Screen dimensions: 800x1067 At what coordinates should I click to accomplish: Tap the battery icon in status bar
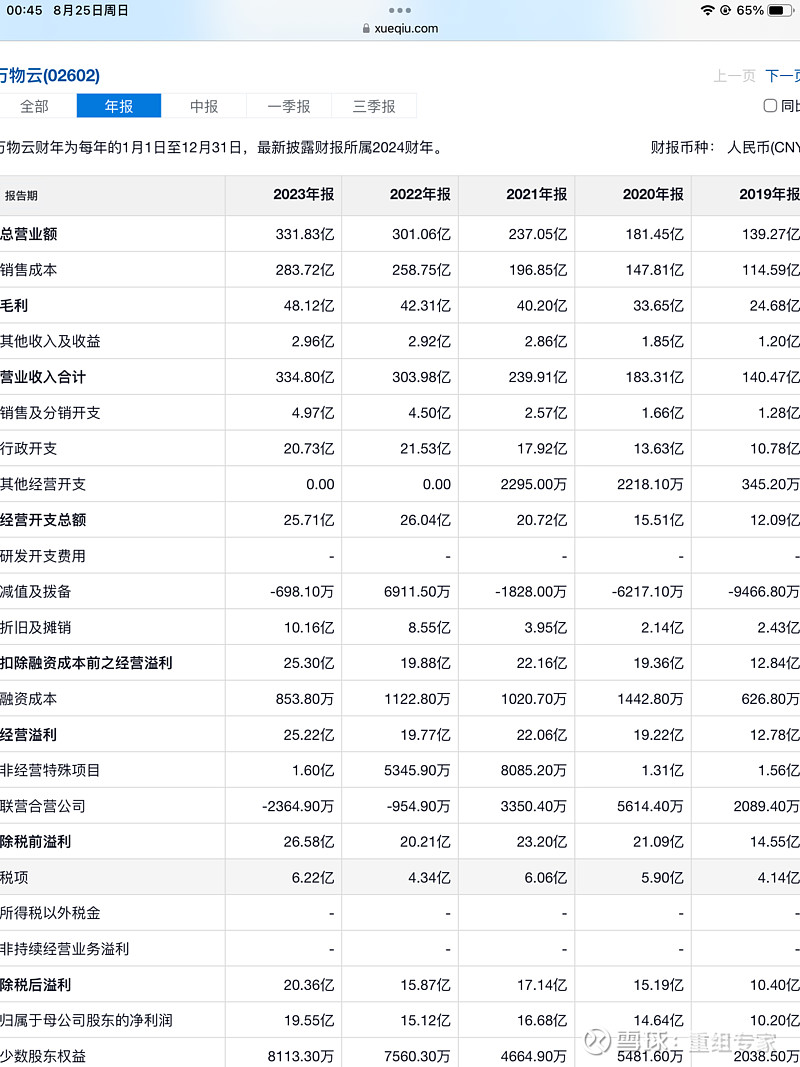(x=778, y=10)
